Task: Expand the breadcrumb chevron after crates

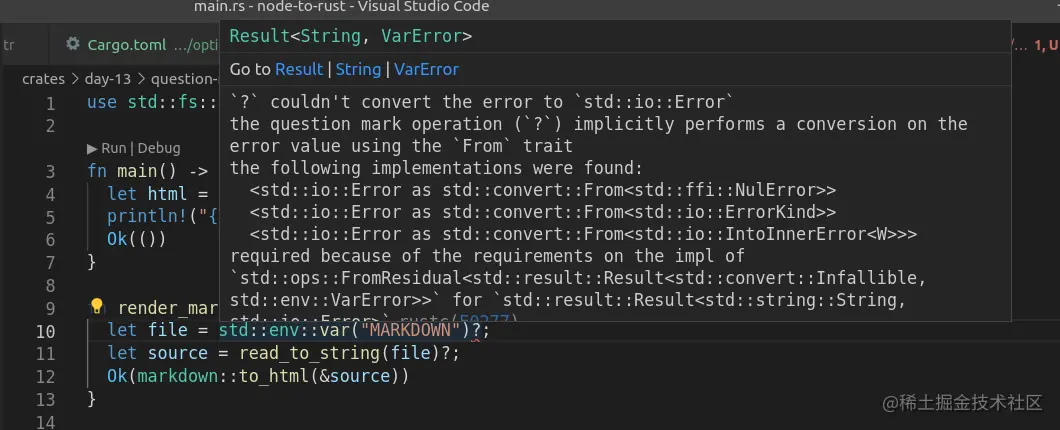Action: [73, 79]
